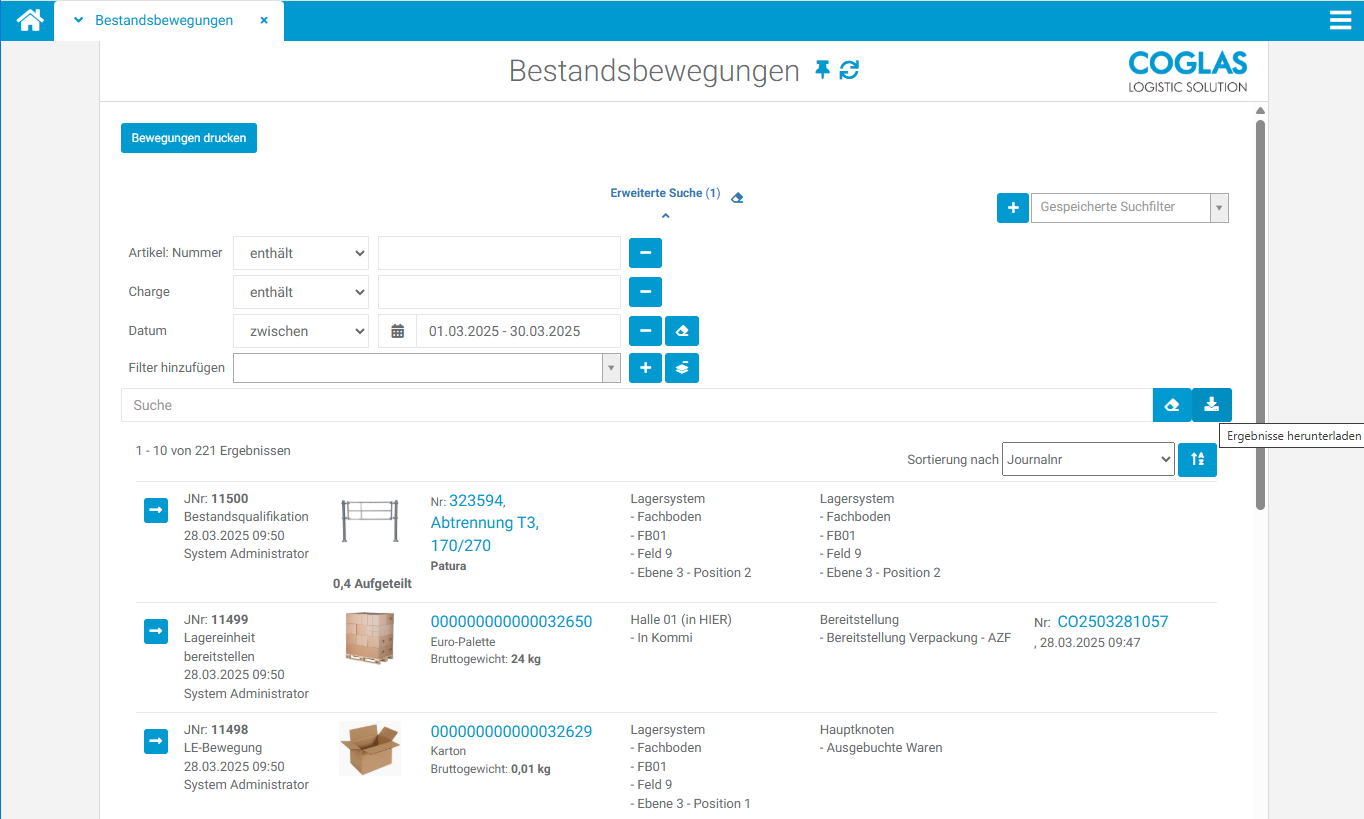Viewport: 1364px width, 819px height.
Task: Close the Bestandsbewegungen tab
Action: 264,20
